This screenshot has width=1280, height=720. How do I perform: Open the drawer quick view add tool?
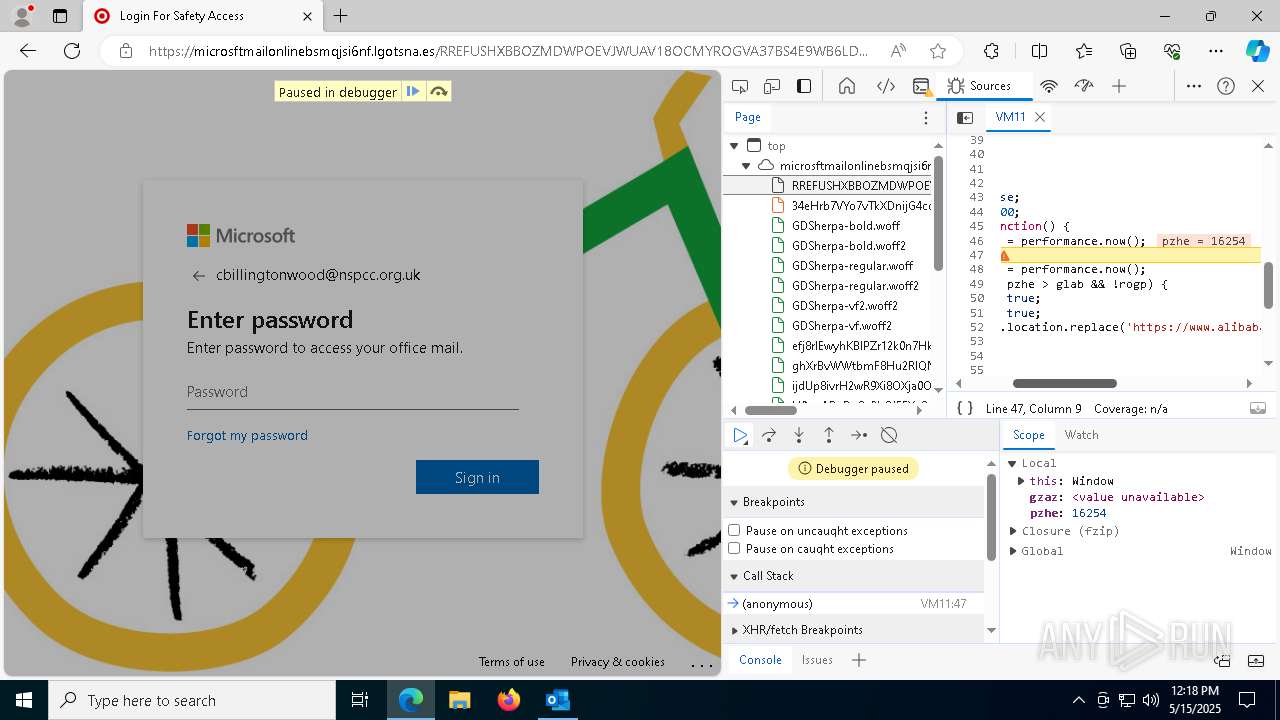click(x=859, y=660)
